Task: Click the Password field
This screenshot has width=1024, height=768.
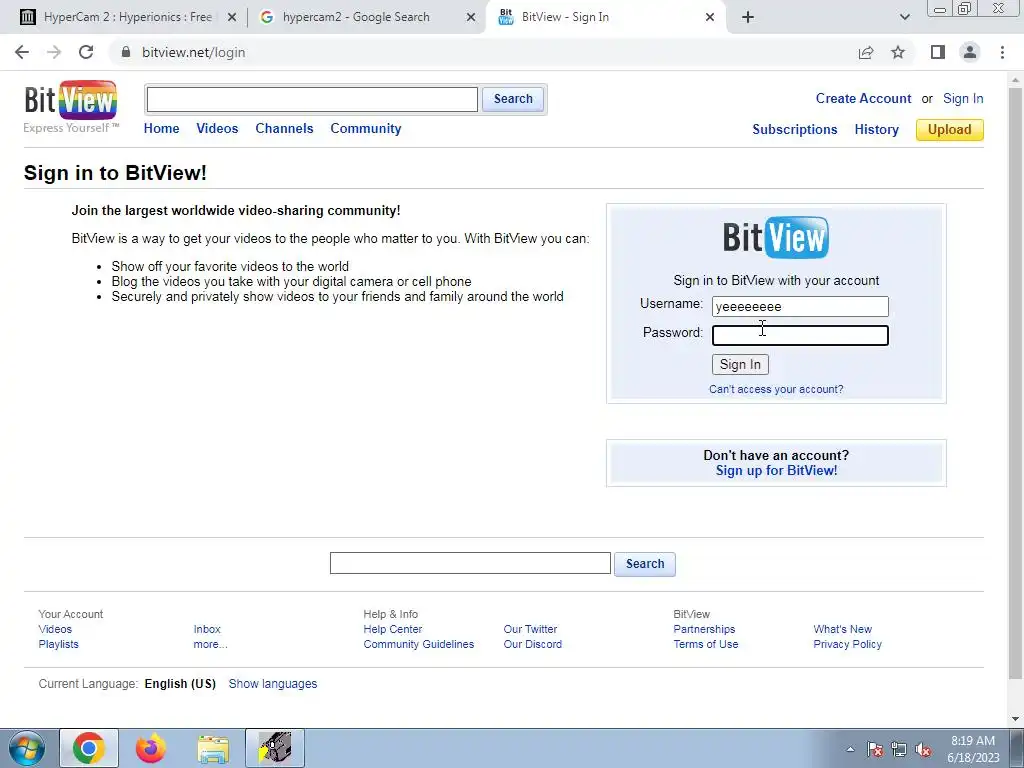Action: click(800, 336)
